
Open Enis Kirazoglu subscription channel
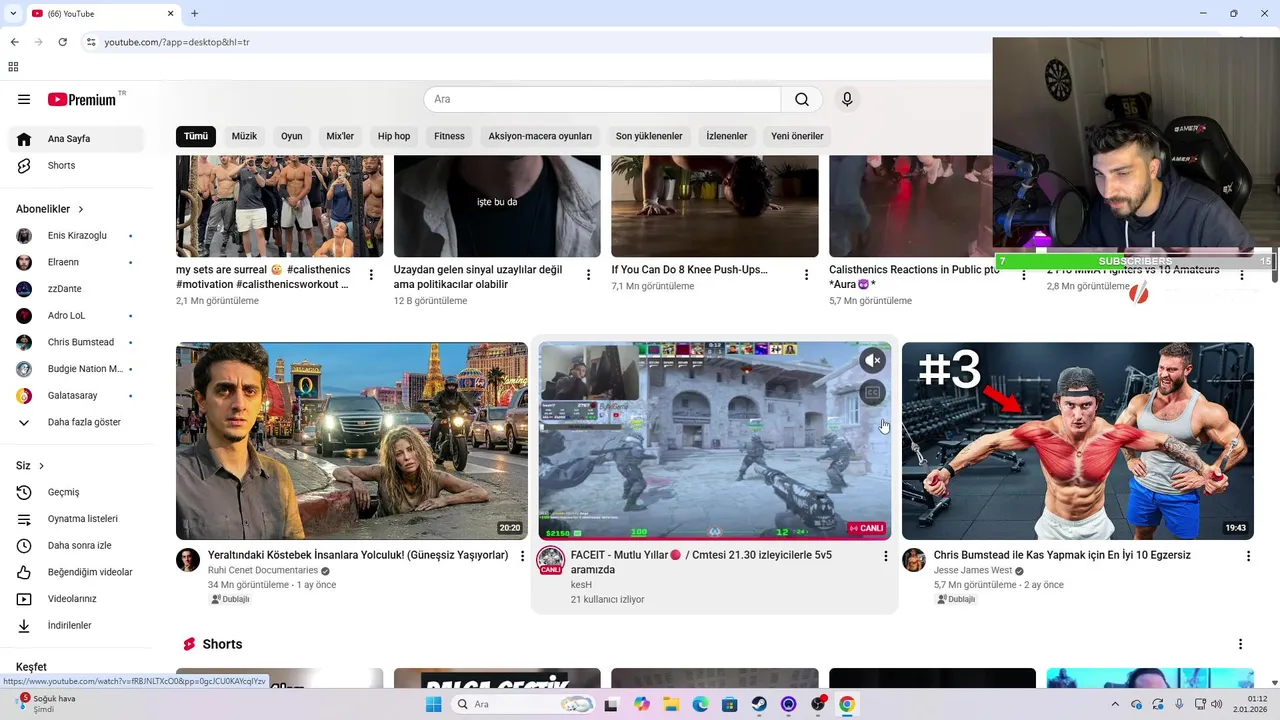76,236
